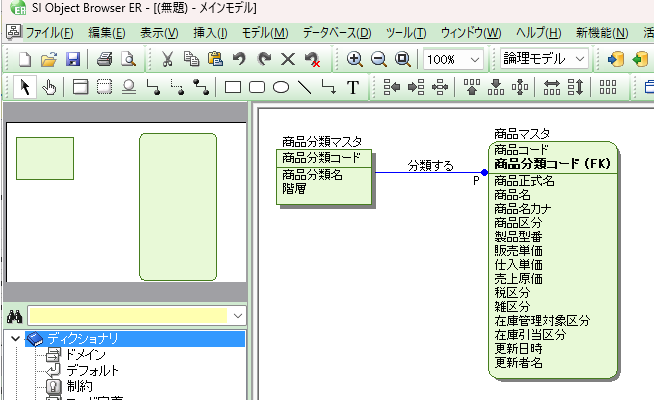Click the 分類する relationship label
This screenshot has width=654, height=400.
(x=430, y=166)
